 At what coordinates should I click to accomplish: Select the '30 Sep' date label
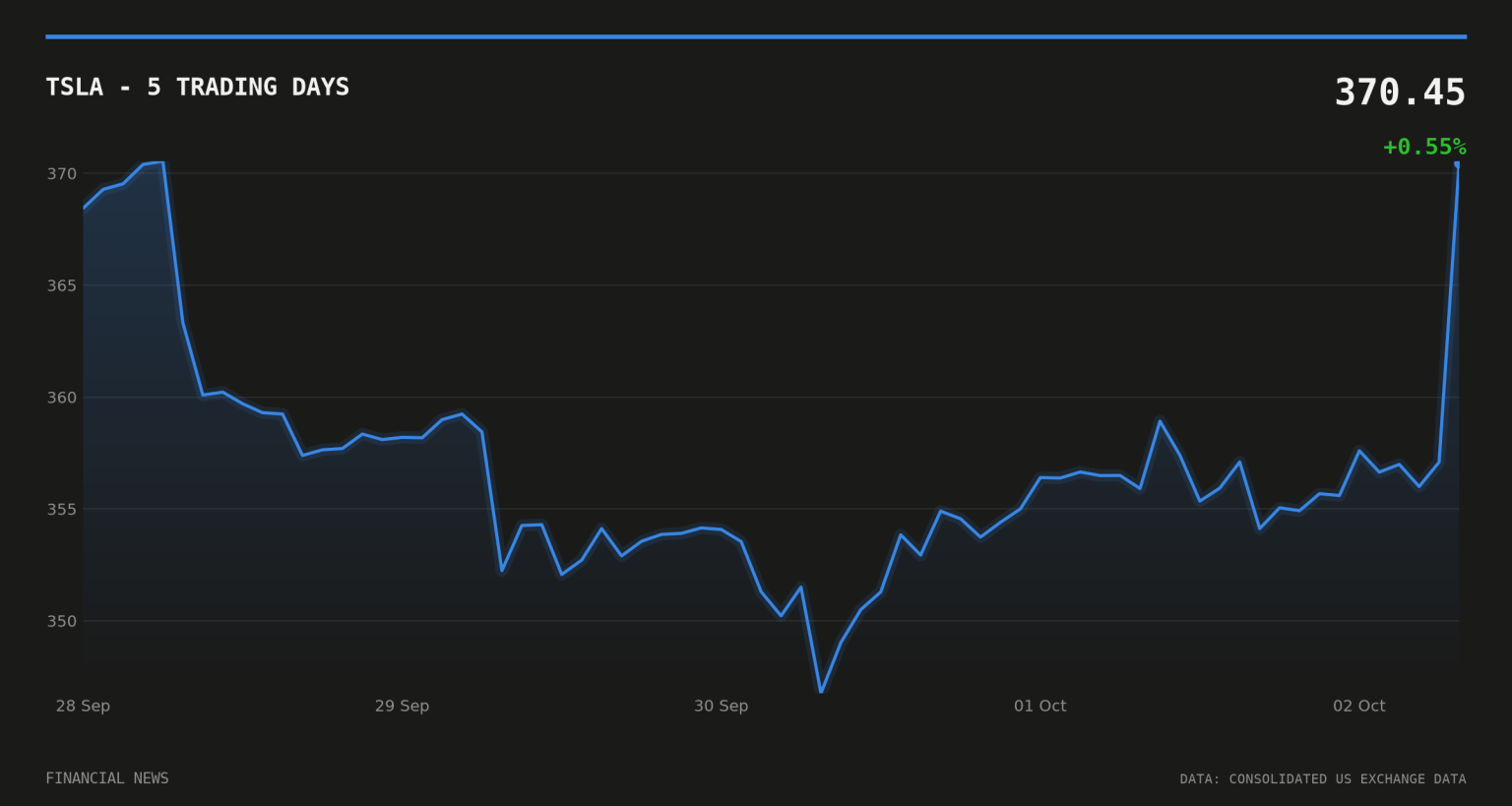click(x=721, y=706)
